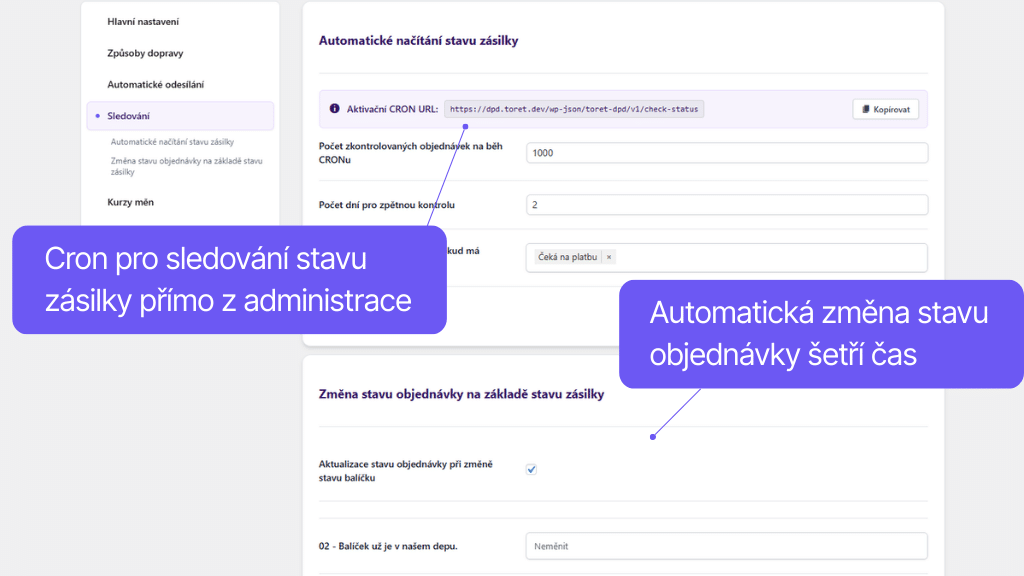Viewport: 1024px width, 576px height.
Task: Open the Kurzy měn section
Action: click(130, 201)
